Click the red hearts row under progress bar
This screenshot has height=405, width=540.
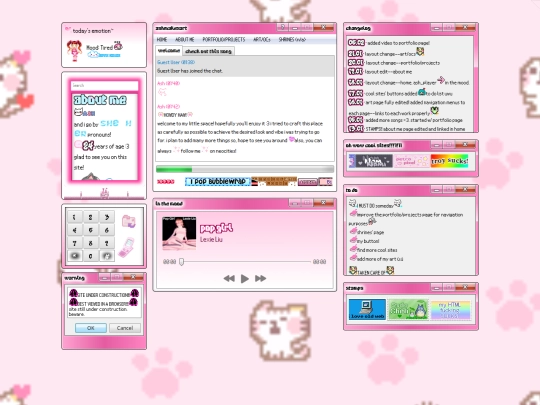click(166, 182)
